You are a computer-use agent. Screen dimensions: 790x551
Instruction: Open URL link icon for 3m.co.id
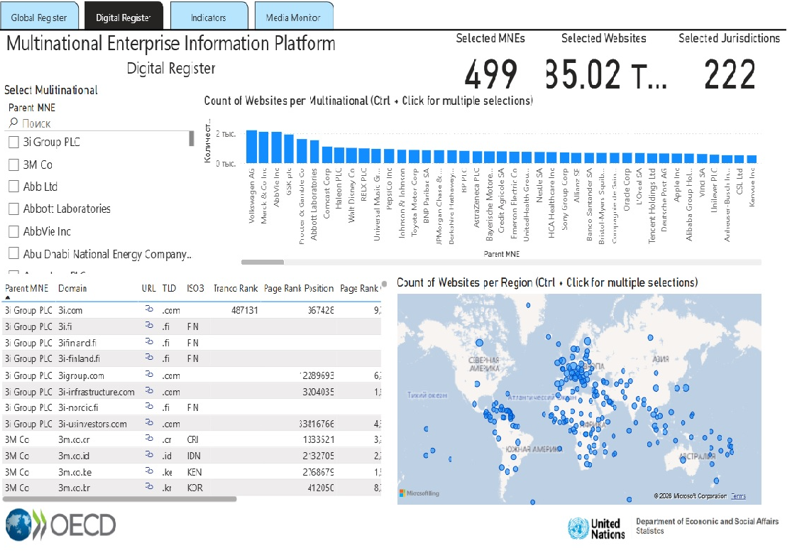pos(149,454)
